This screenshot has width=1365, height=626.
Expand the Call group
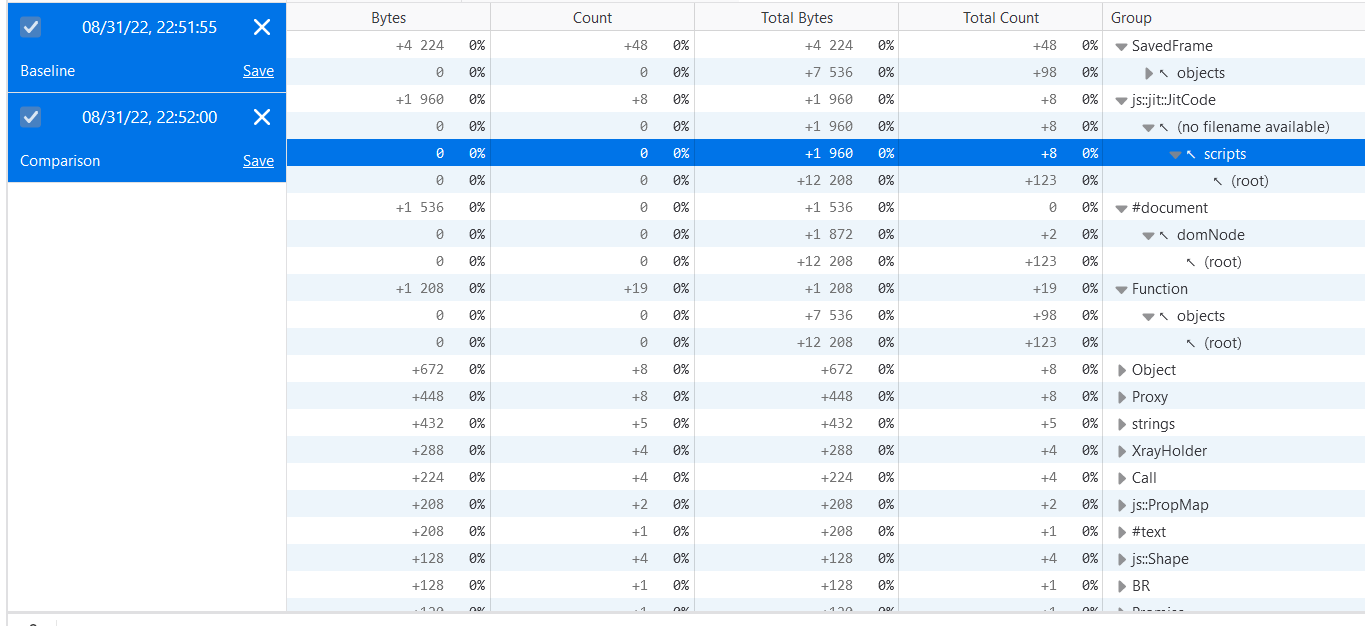[x=1122, y=478]
